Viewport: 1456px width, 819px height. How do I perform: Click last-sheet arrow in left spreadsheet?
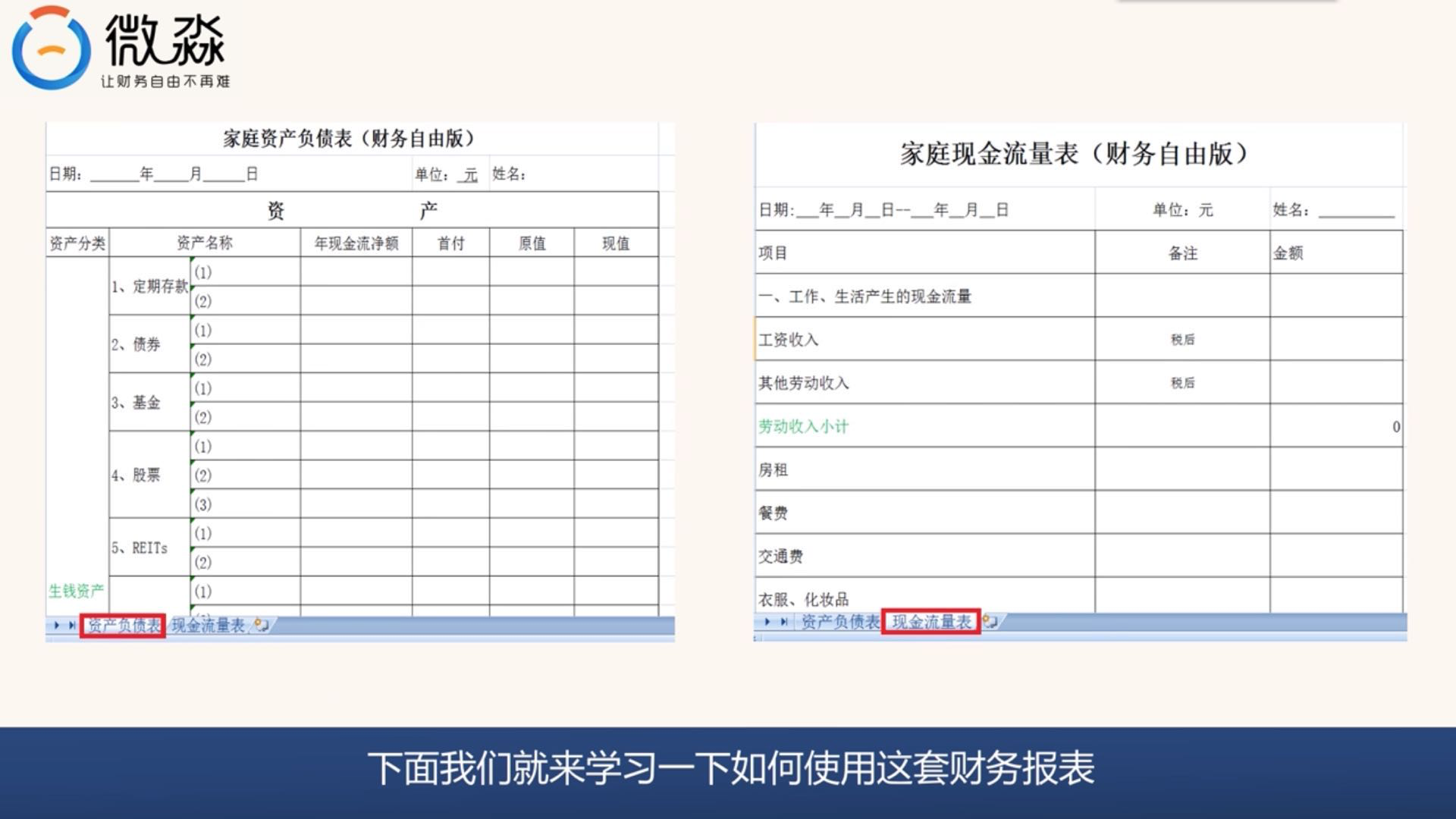click(71, 625)
